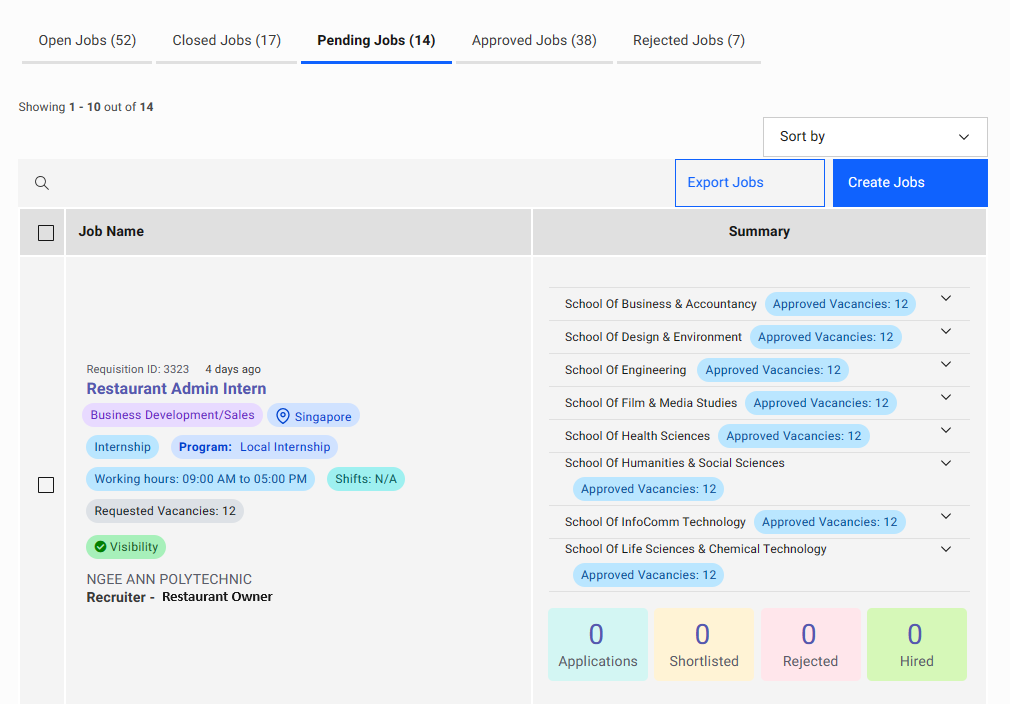Open the Restaurant Admin Intern job link
Image resolution: width=1010 pixels, height=704 pixels.
pos(176,389)
